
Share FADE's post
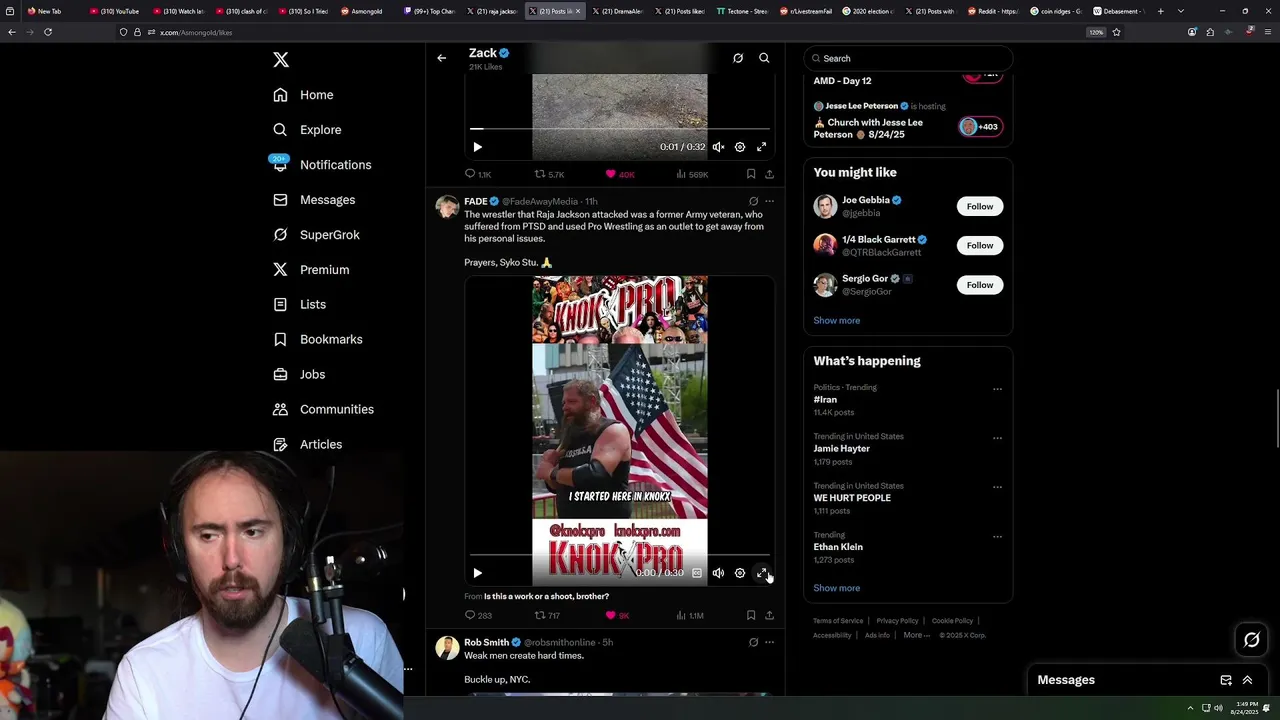click(769, 615)
